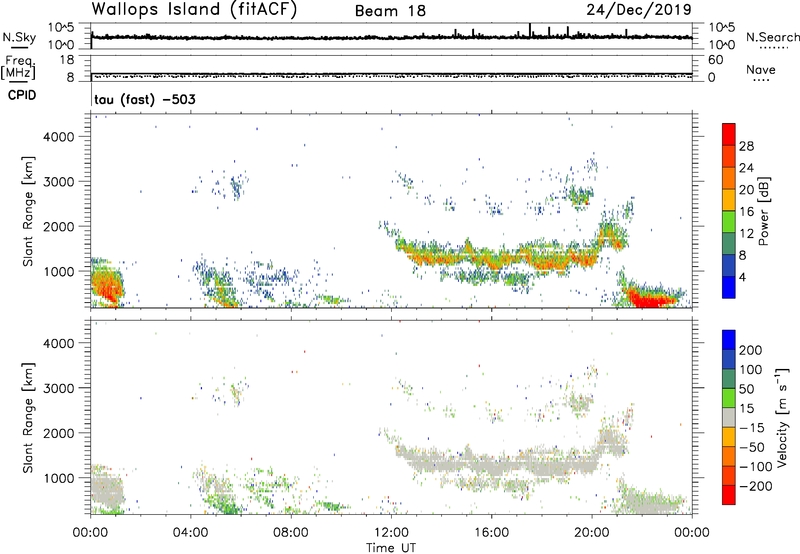The height and width of the screenshot is (554, 800).
Task: Click the 'N.Search' legend label
Action: (x=772, y=37)
